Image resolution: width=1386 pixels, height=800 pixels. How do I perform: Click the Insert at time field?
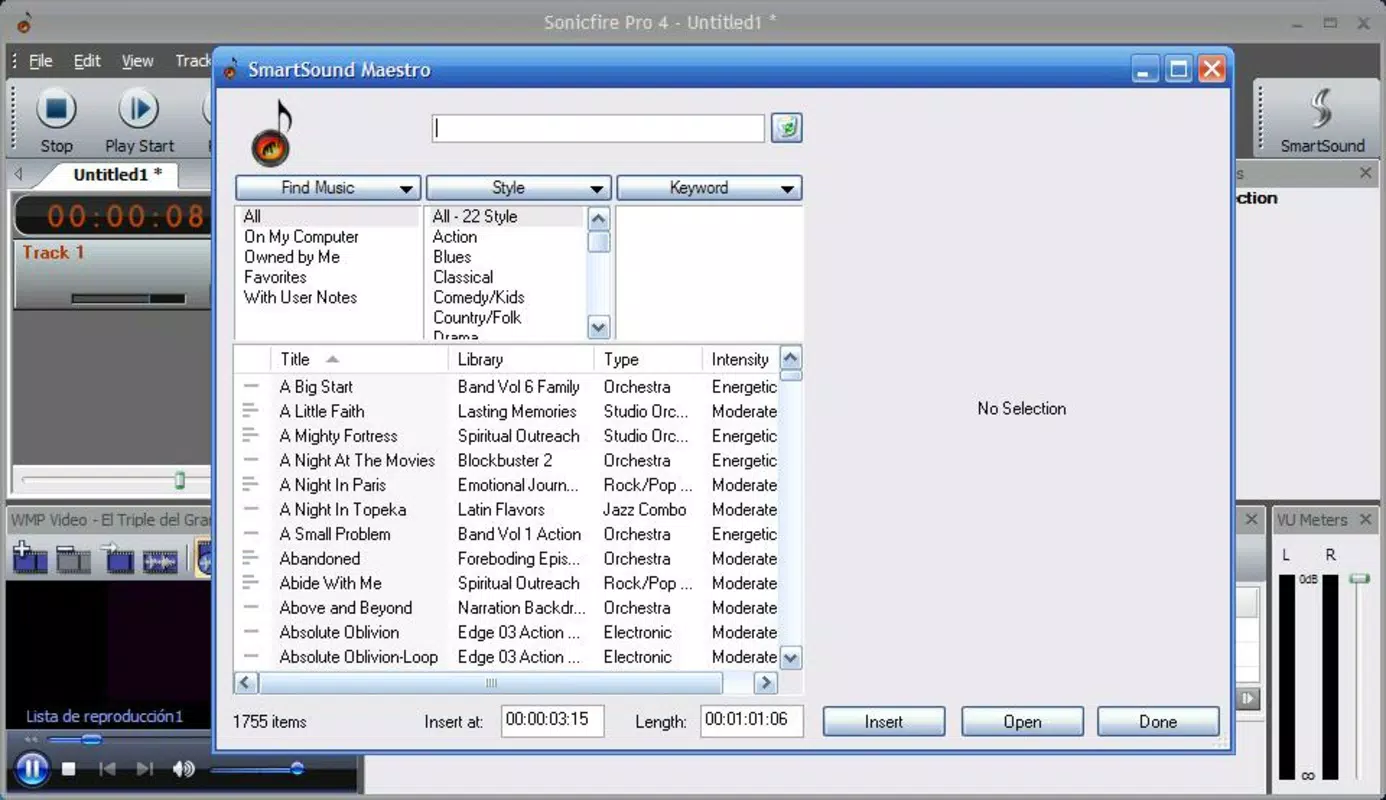pos(552,721)
